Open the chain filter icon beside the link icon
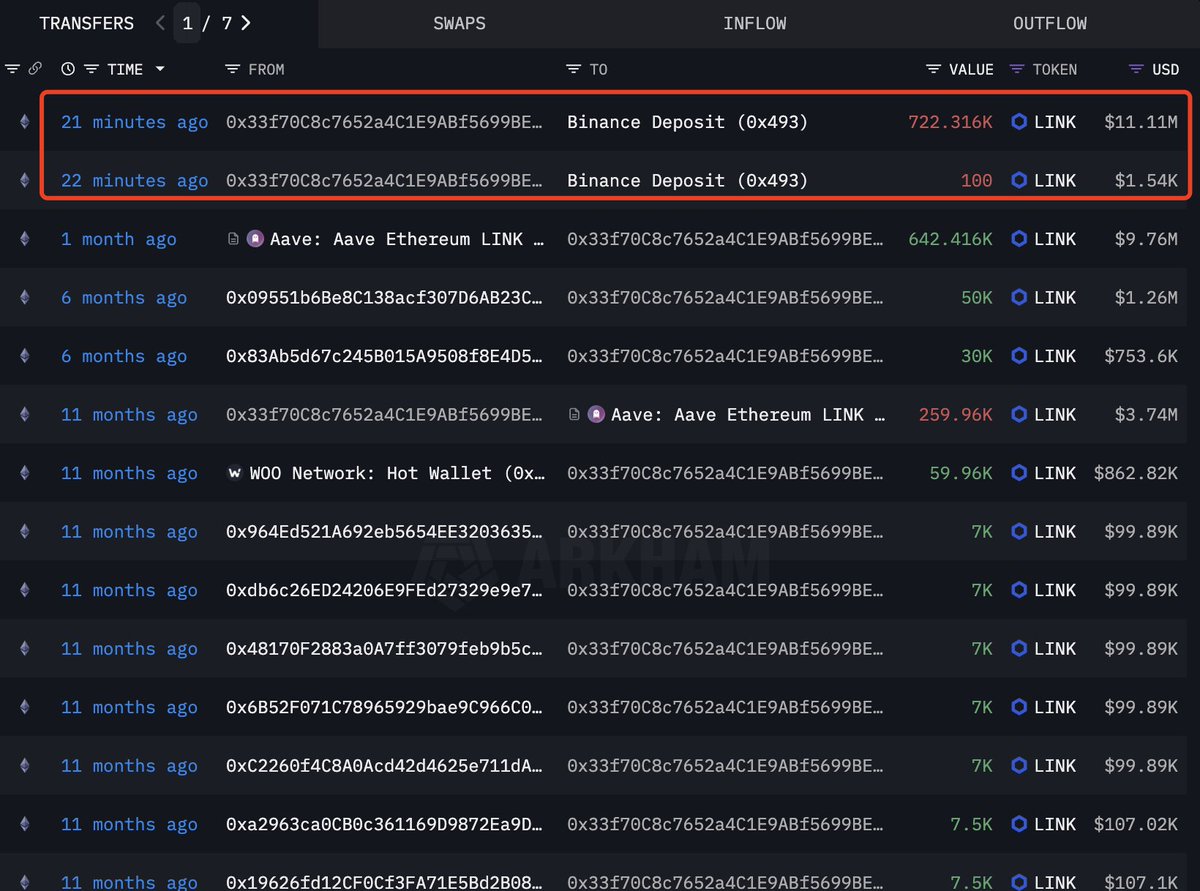1200x891 pixels. pyautogui.click(x=12, y=69)
